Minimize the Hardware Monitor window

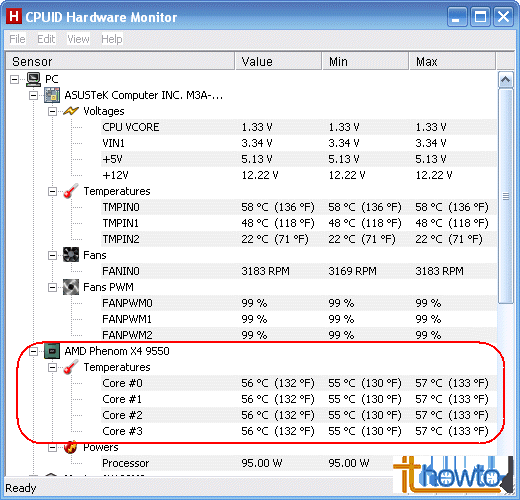pos(456,16)
